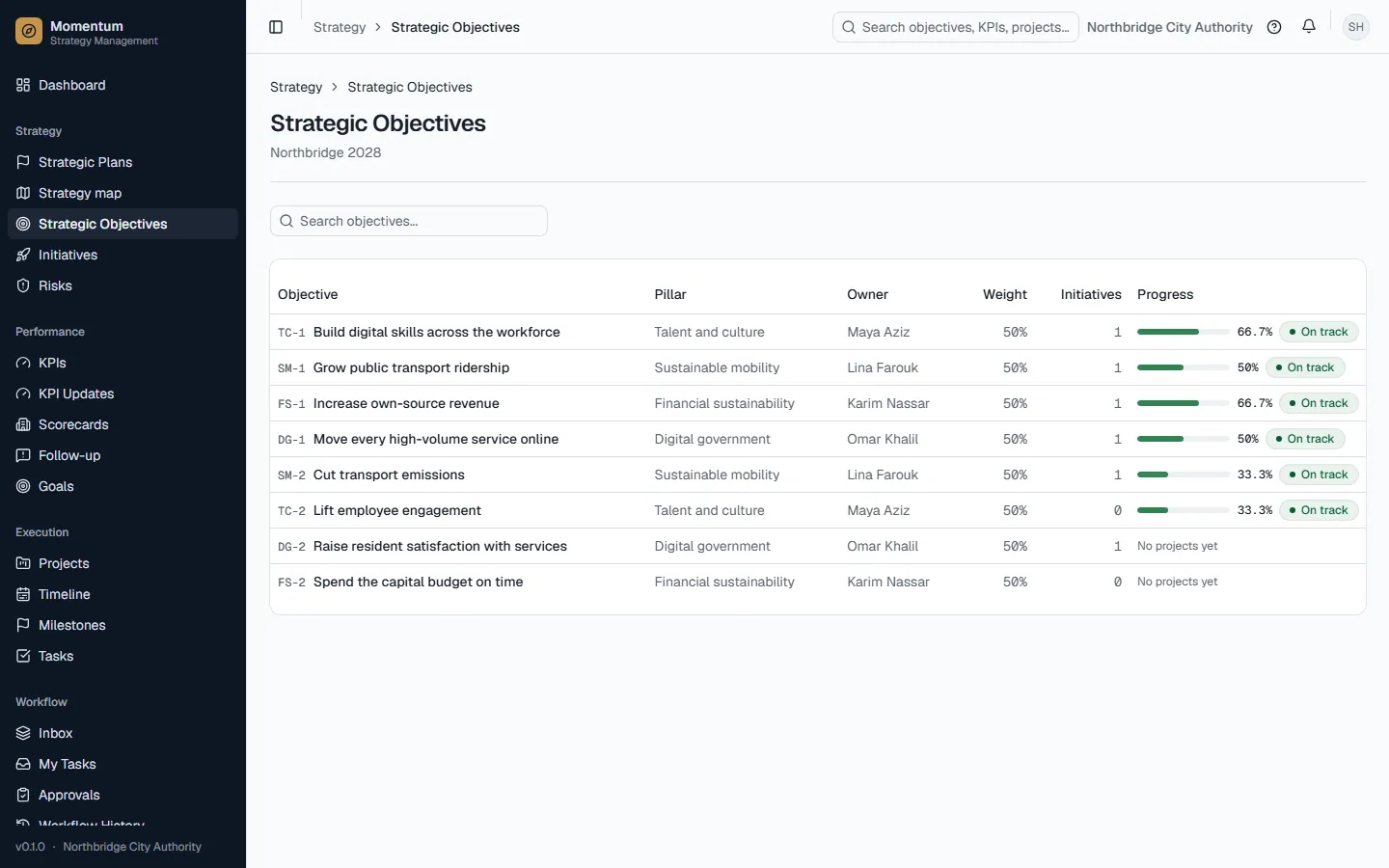Focus the global search objectives, KPIs, projects box
This screenshot has height=868, width=1389.
(956, 27)
